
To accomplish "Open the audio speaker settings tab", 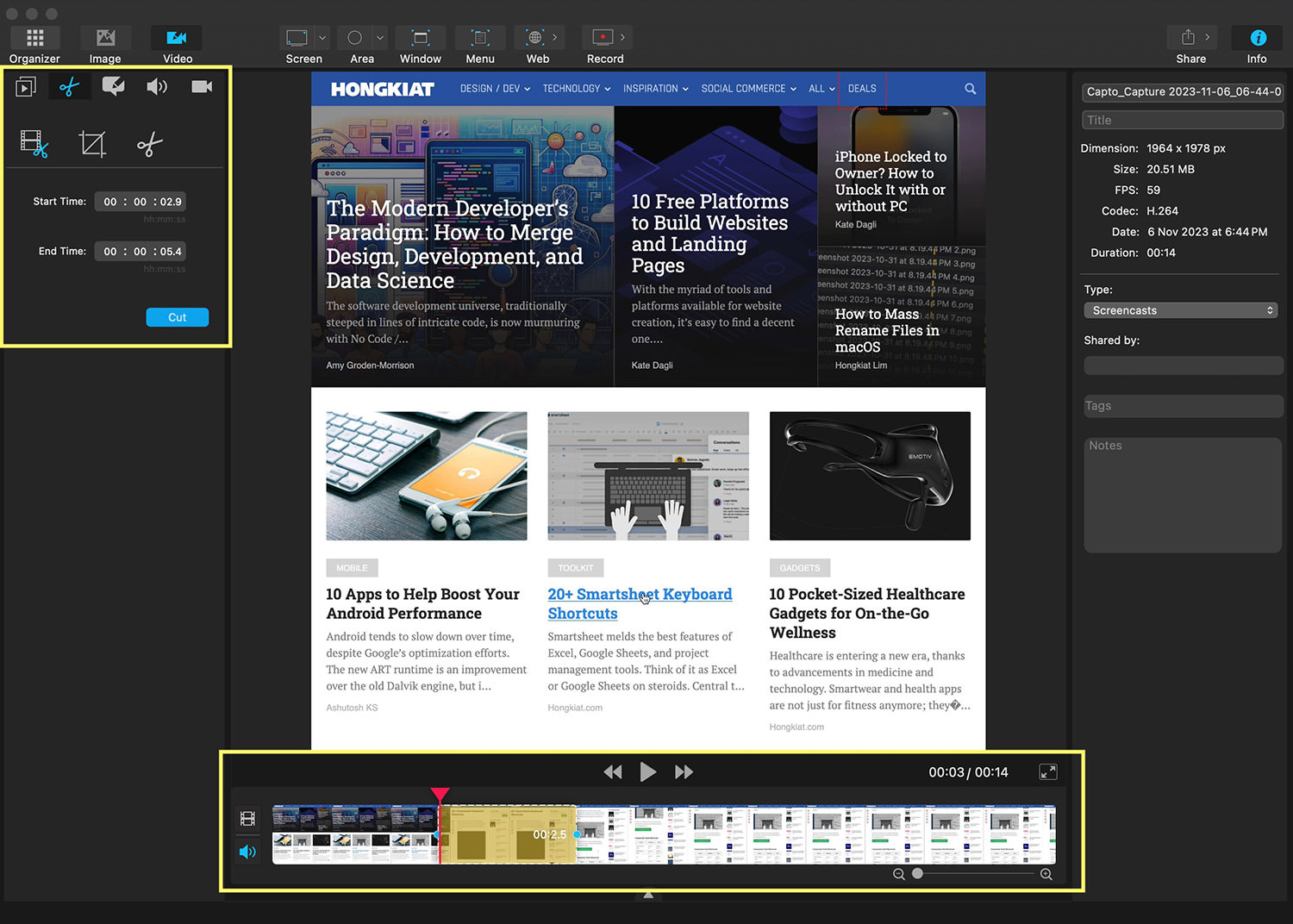I will tap(157, 86).
